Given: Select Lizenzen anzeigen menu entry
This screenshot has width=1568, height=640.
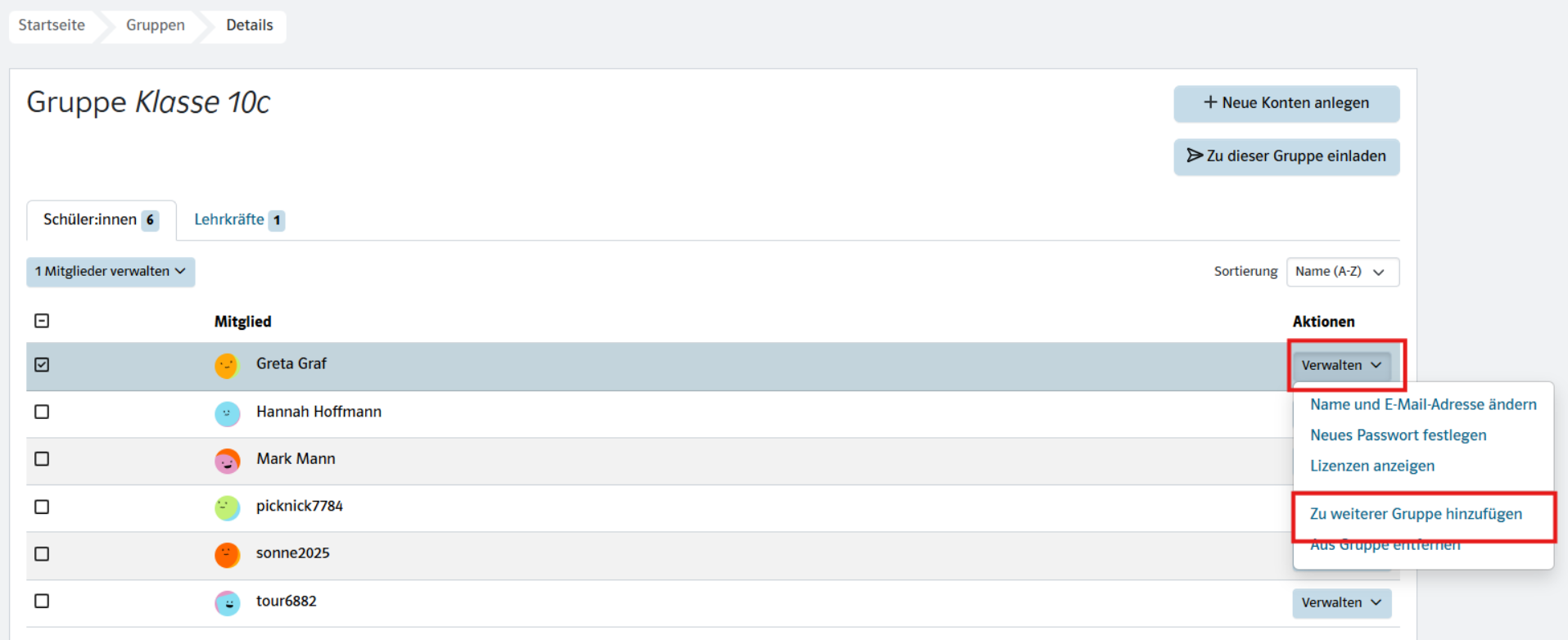Looking at the screenshot, I should tap(1371, 466).
